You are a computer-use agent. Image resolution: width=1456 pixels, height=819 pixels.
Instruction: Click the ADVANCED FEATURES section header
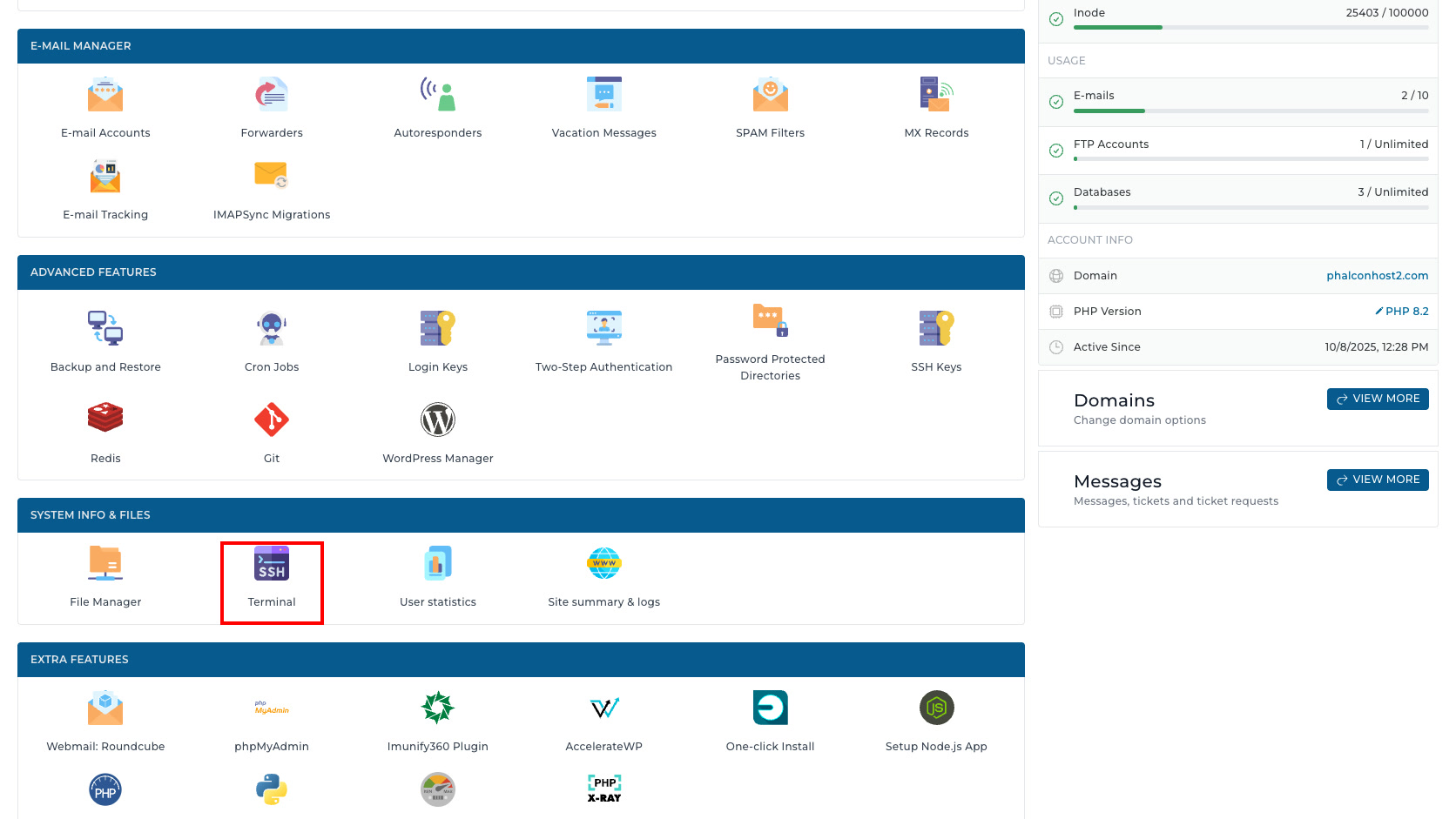click(521, 272)
